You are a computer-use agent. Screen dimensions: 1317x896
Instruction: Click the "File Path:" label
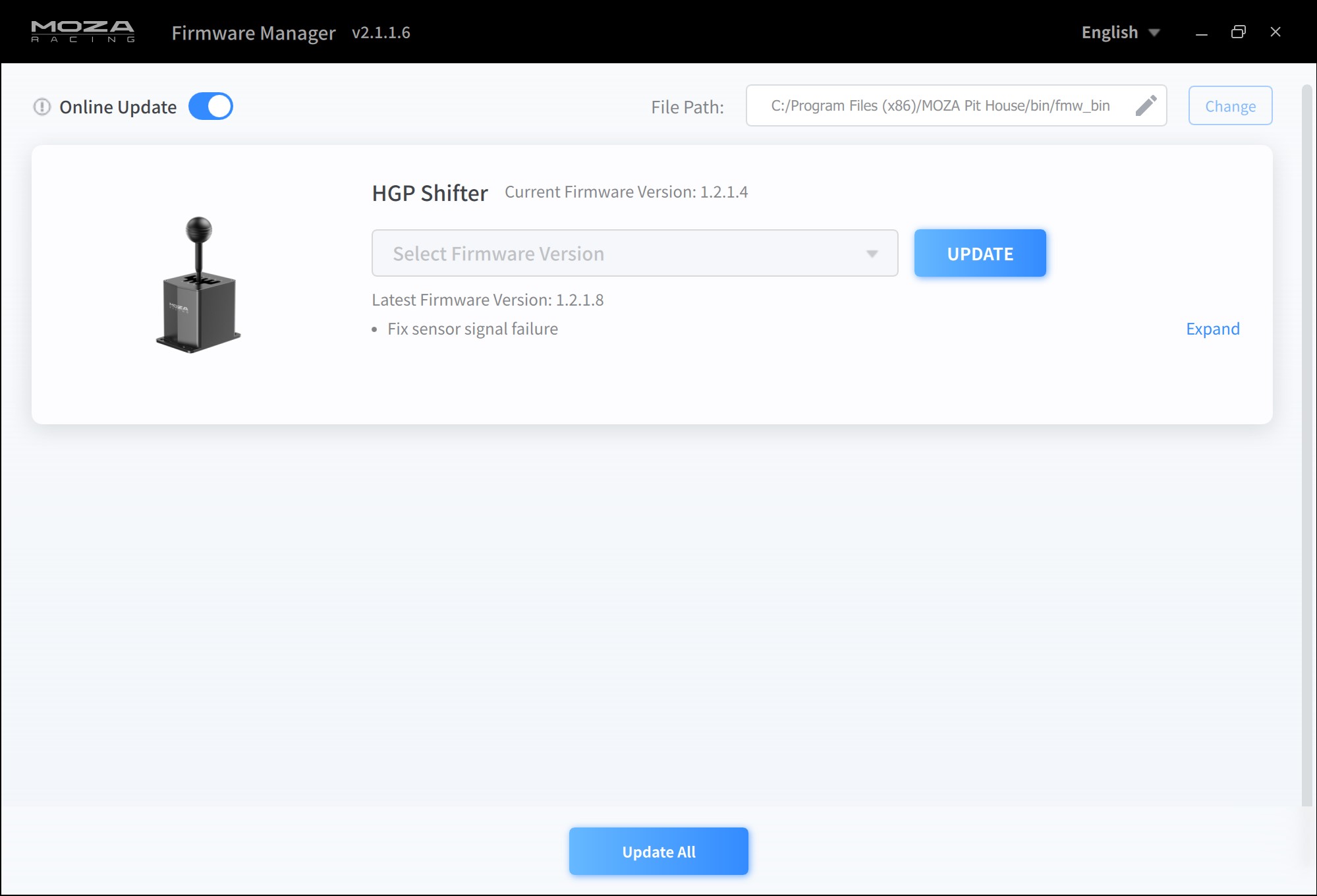[x=688, y=107]
